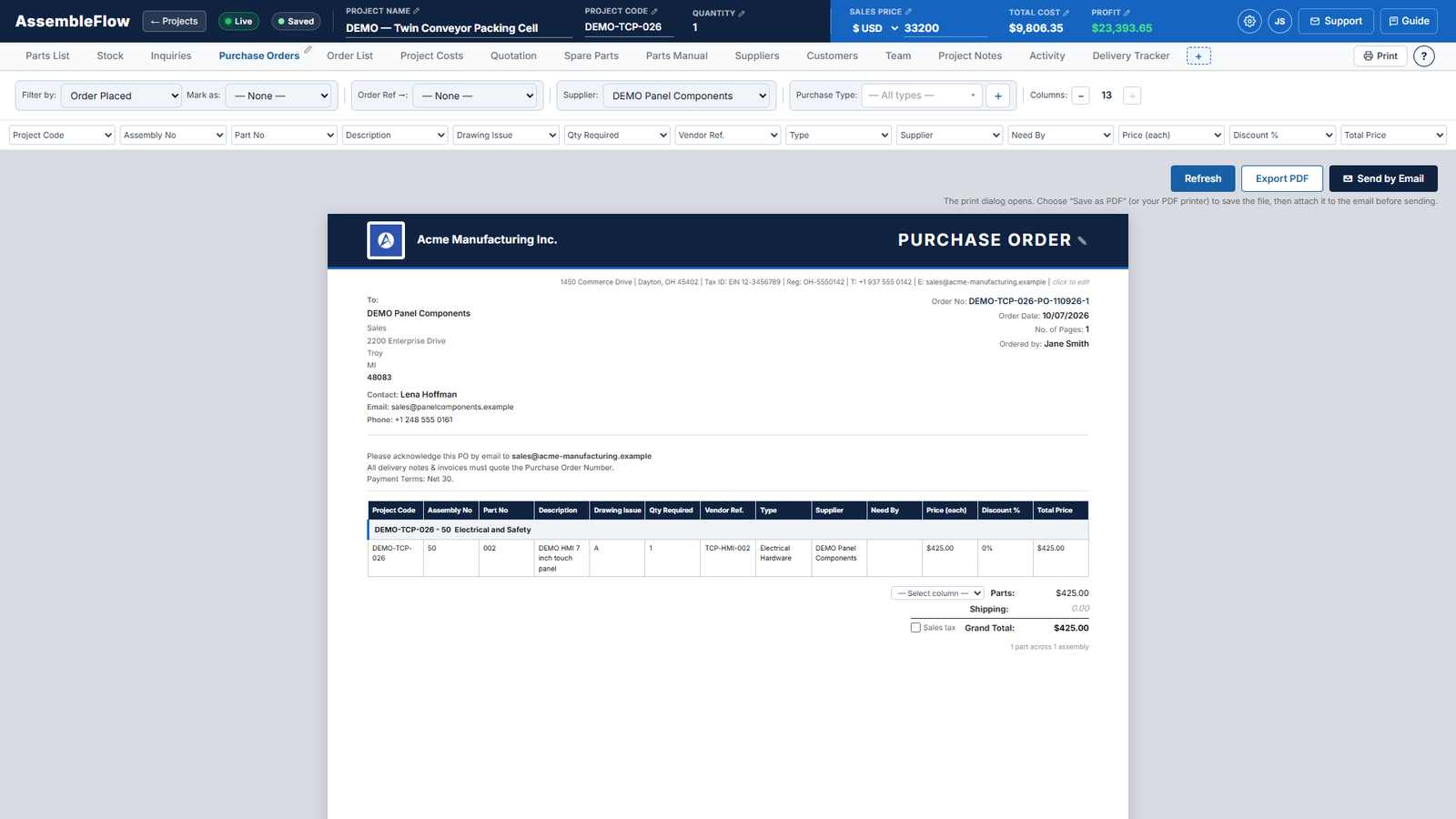Open the Discount % column selector

click(x=1282, y=136)
